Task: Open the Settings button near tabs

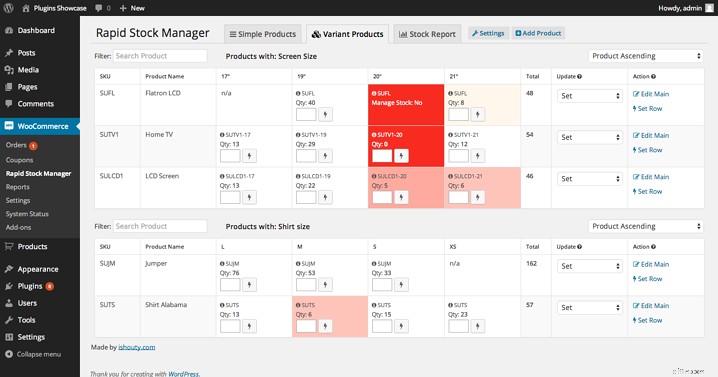Action: pyautogui.click(x=488, y=33)
